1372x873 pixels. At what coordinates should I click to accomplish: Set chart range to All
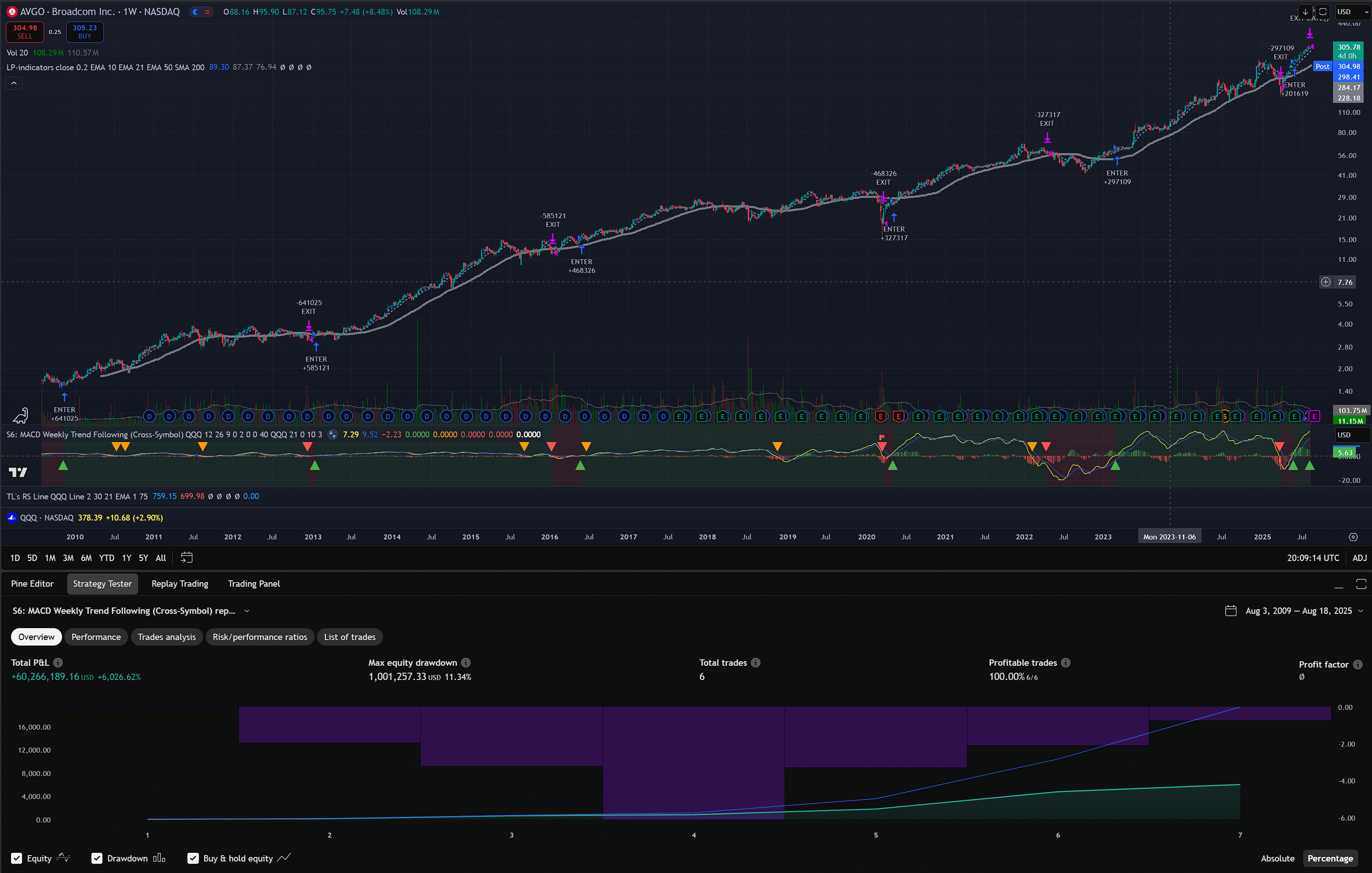161,558
